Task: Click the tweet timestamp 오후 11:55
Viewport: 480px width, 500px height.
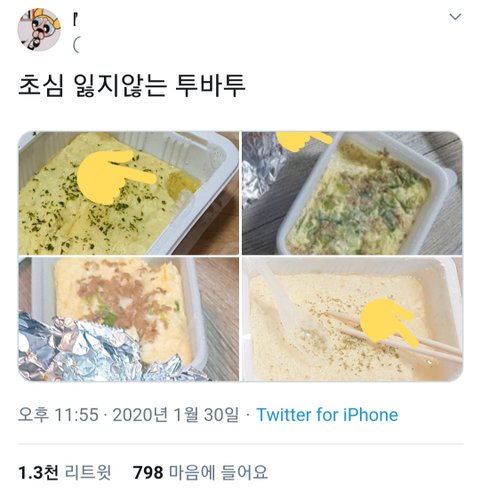Action: [x=58, y=415]
